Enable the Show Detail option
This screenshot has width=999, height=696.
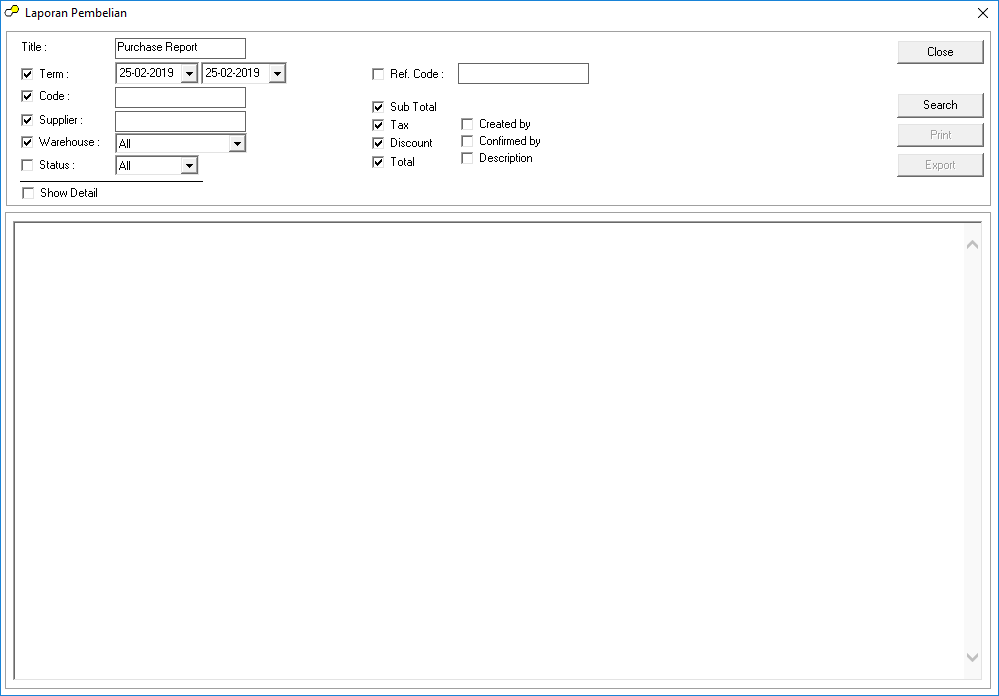(x=28, y=193)
